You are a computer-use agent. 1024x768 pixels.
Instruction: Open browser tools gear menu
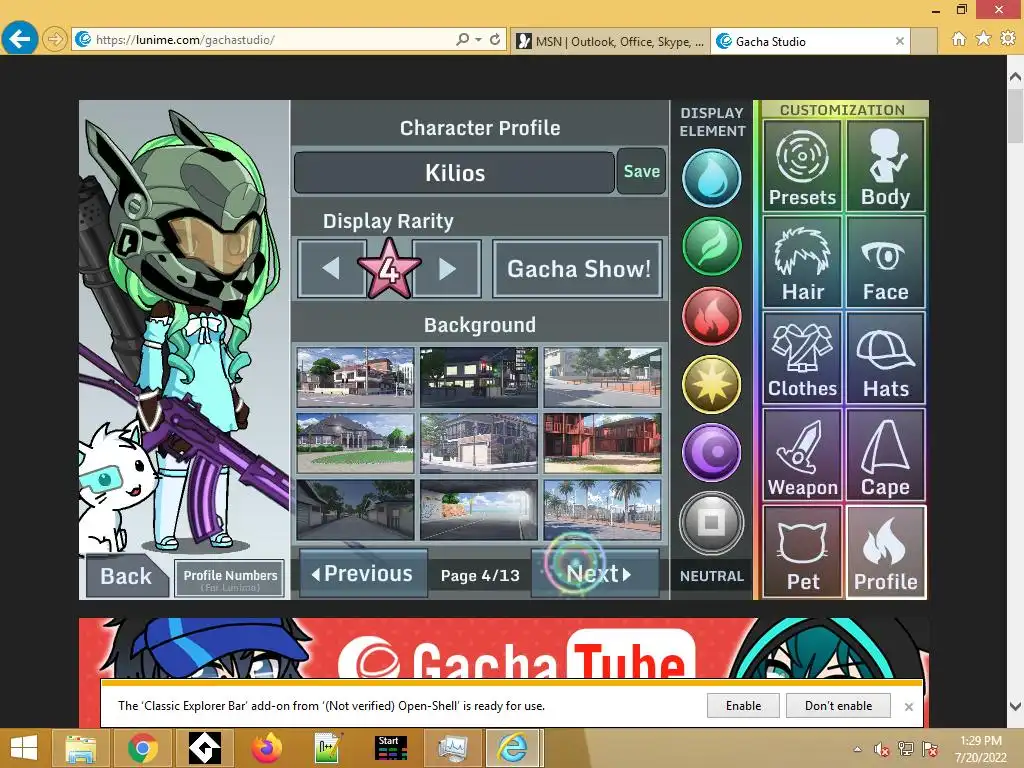[1008, 39]
